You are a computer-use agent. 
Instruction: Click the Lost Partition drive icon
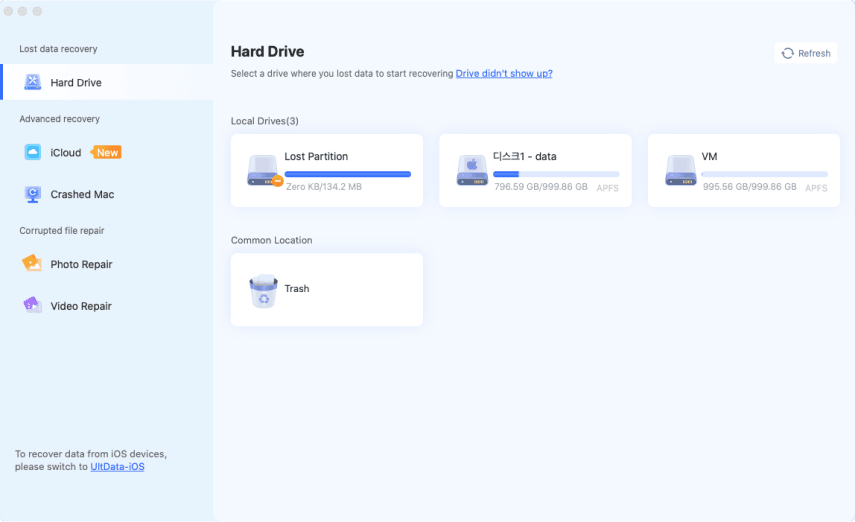pos(264,171)
